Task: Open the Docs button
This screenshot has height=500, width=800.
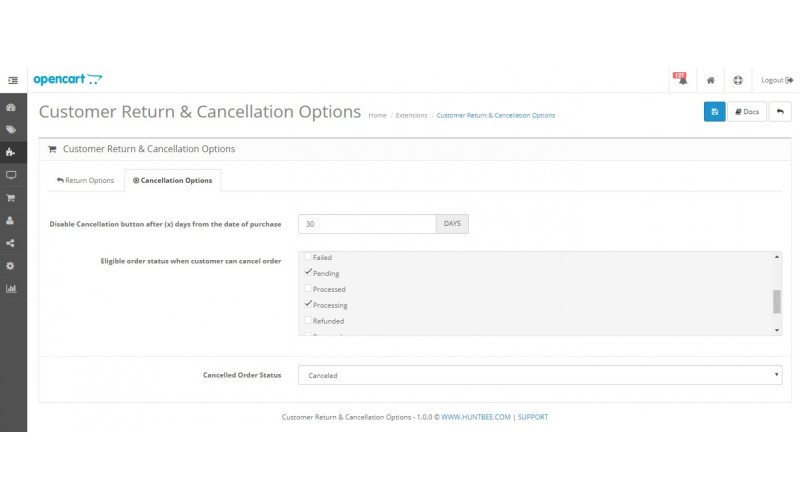Action: point(745,112)
